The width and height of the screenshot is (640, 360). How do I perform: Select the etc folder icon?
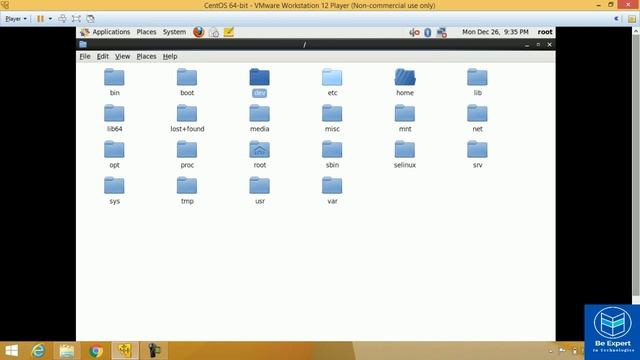[x=332, y=77]
